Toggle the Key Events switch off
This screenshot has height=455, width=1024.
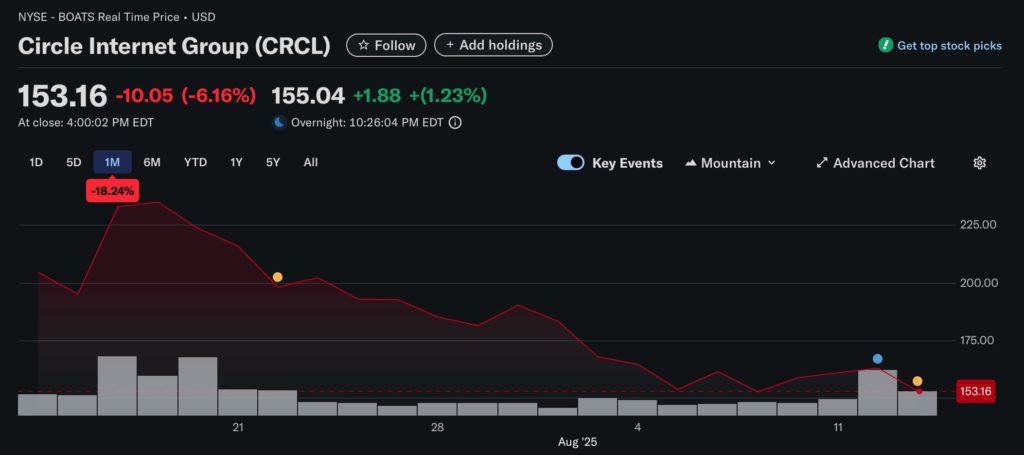571,163
